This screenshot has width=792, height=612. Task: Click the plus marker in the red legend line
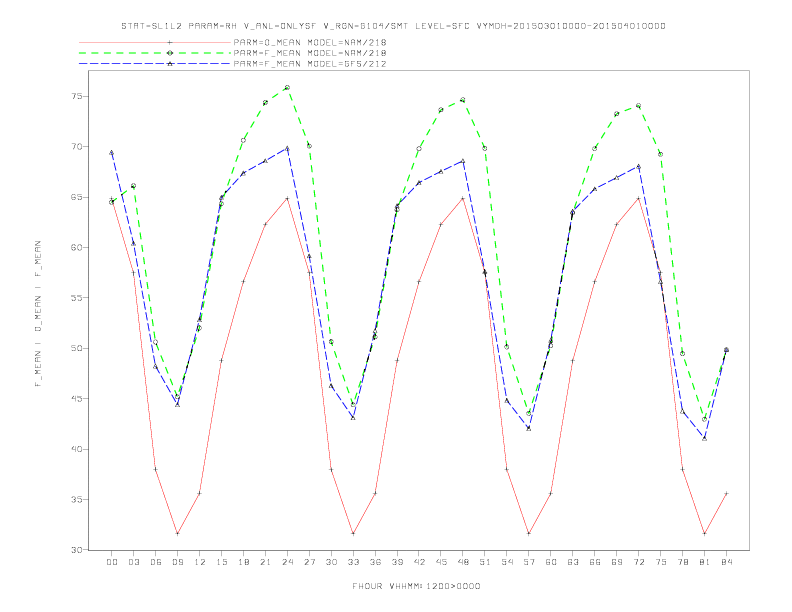pyautogui.click(x=170, y=42)
